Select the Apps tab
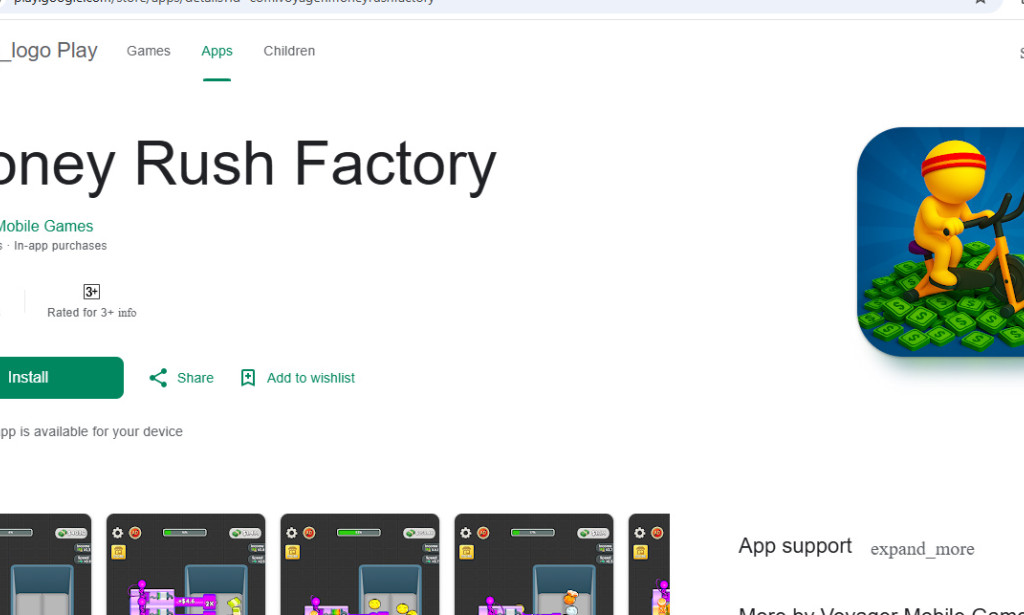 pyautogui.click(x=217, y=50)
